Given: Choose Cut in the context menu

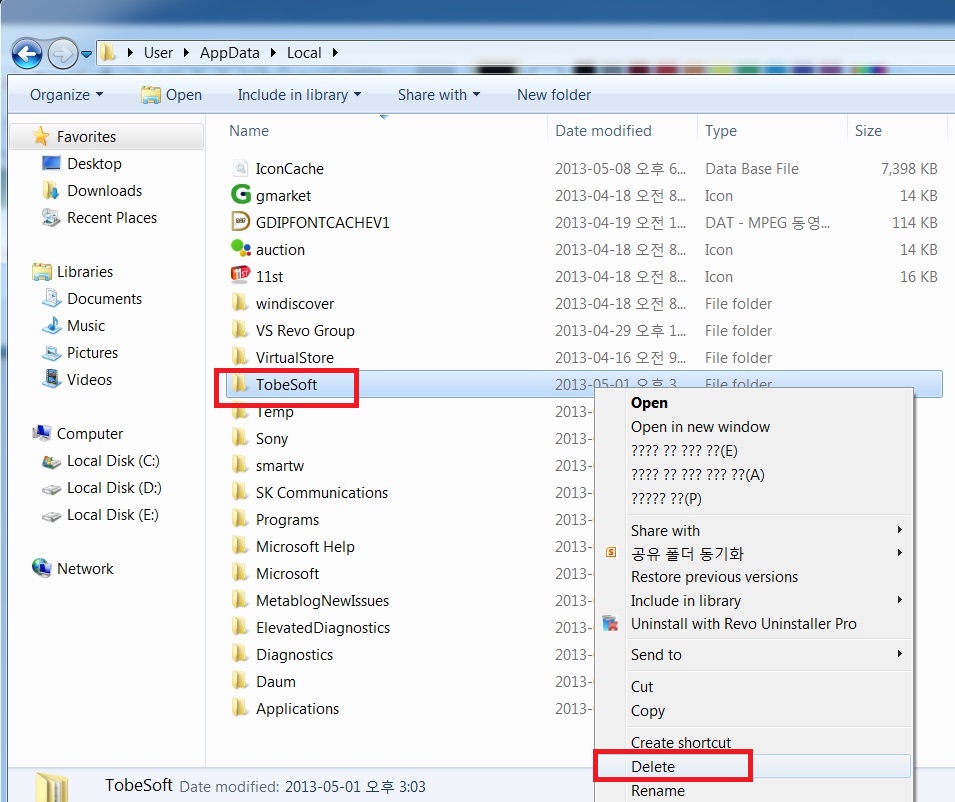Looking at the screenshot, I should [x=642, y=687].
